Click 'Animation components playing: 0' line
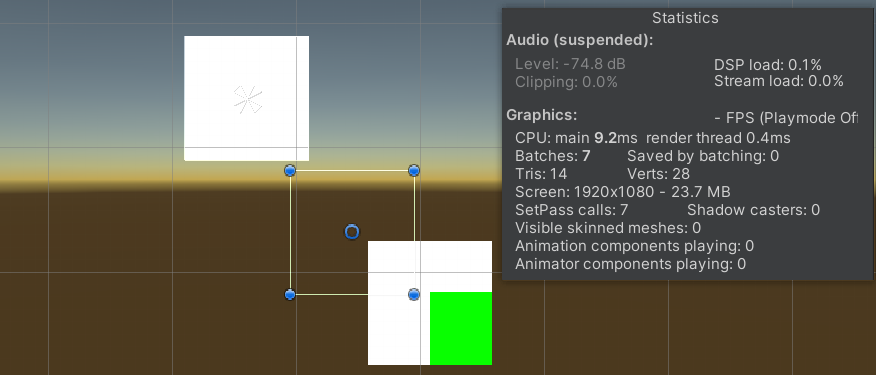Screen dimensions: 876x375 coord(634,246)
